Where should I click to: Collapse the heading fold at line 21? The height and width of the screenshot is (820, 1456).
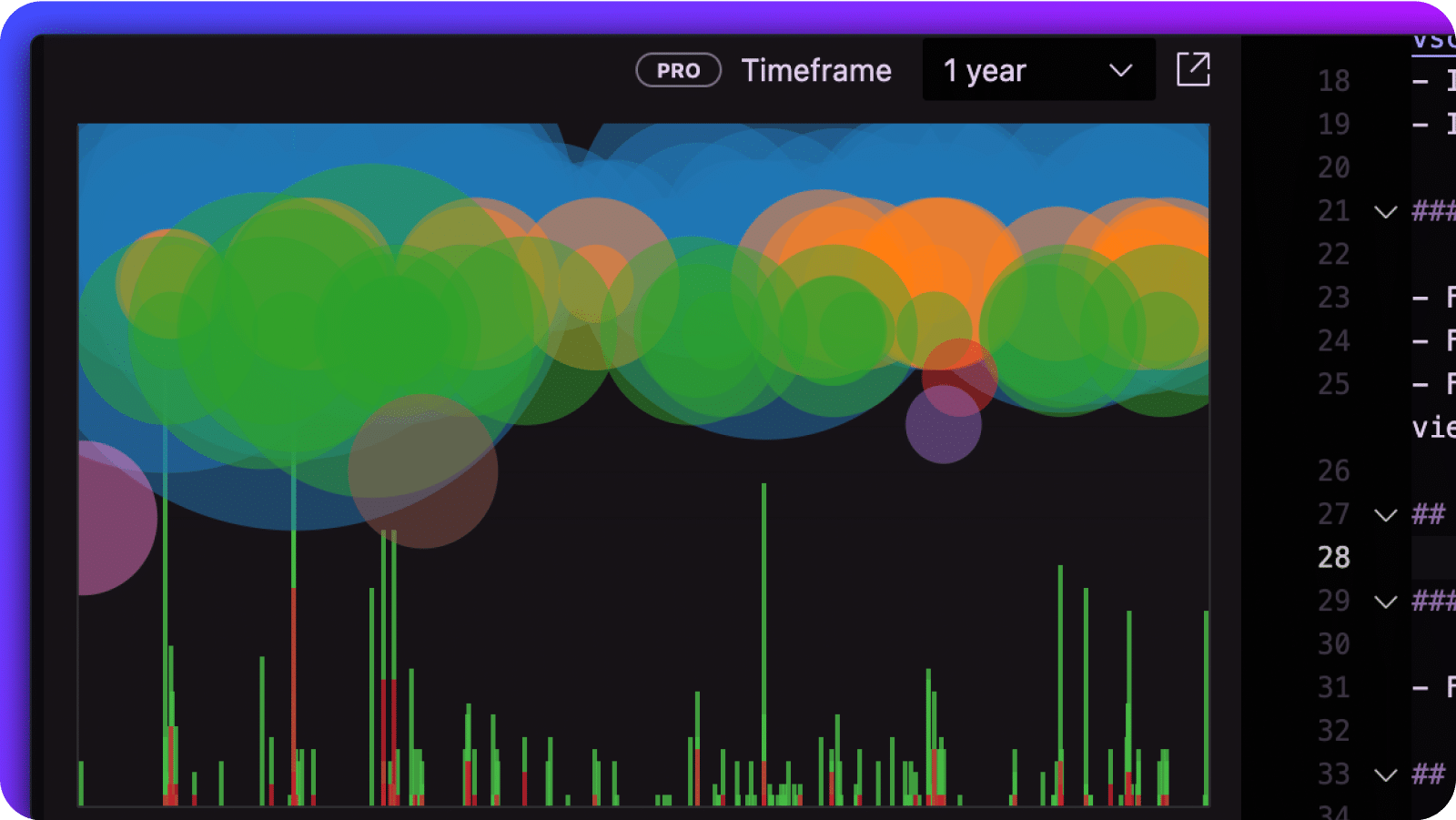(x=1384, y=211)
